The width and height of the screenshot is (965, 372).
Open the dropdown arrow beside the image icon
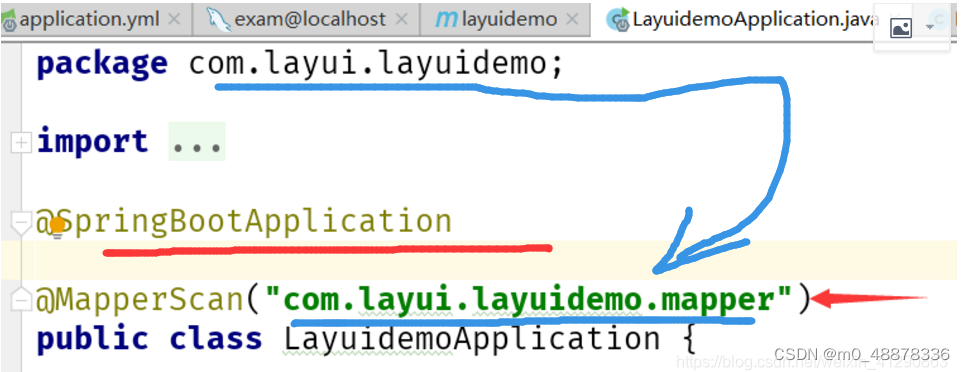pyautogui.click(x=930, y=28)
